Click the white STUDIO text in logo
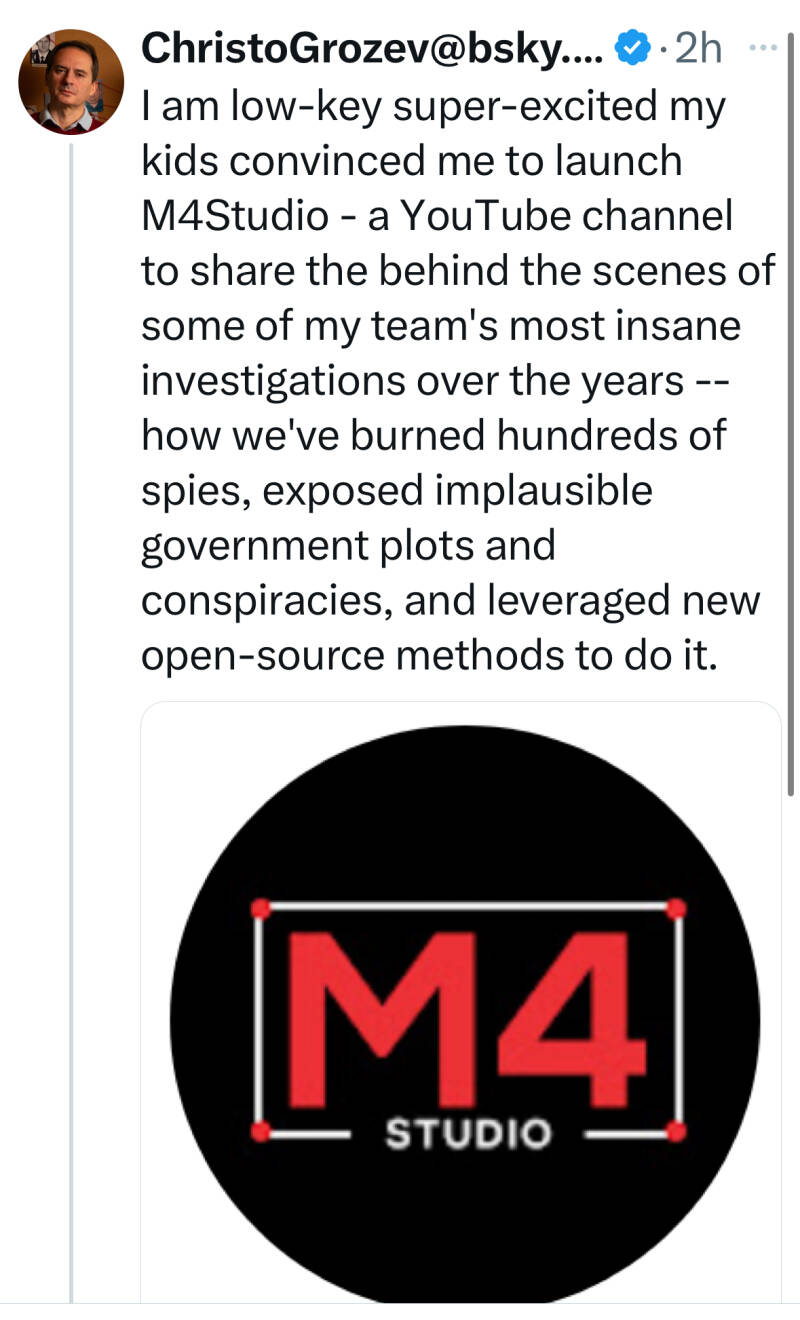Screen dimensions: 800x1320 468,1133
